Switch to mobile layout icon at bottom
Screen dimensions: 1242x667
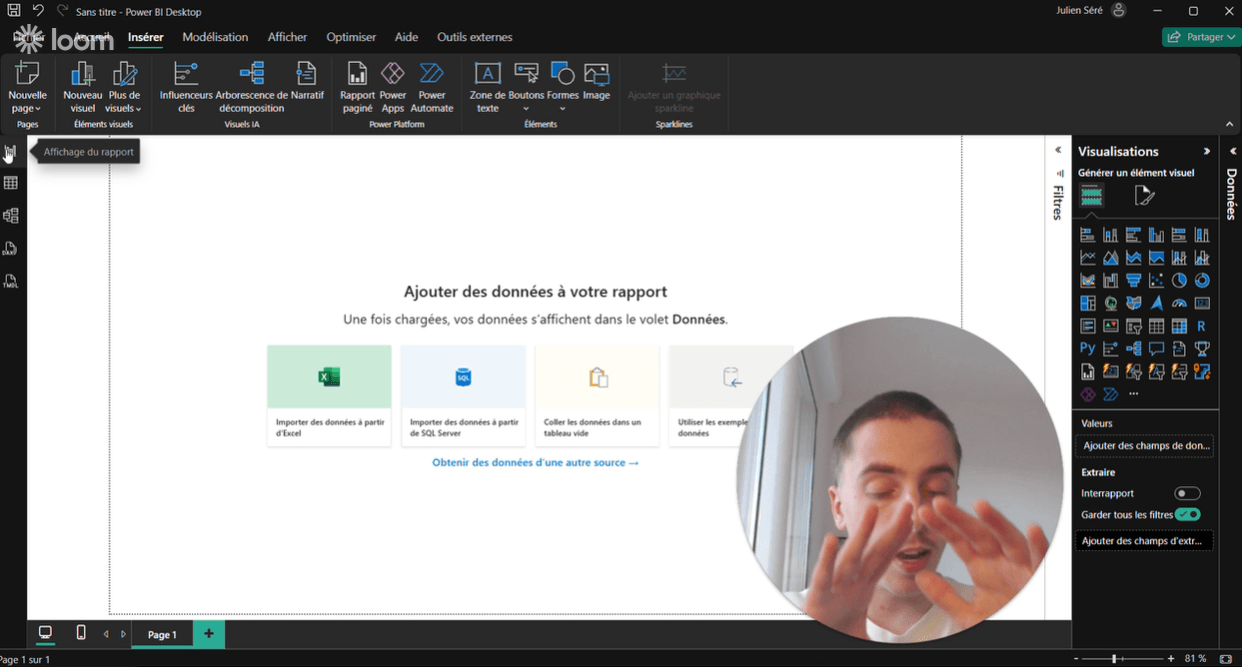(x=81, y=633)
